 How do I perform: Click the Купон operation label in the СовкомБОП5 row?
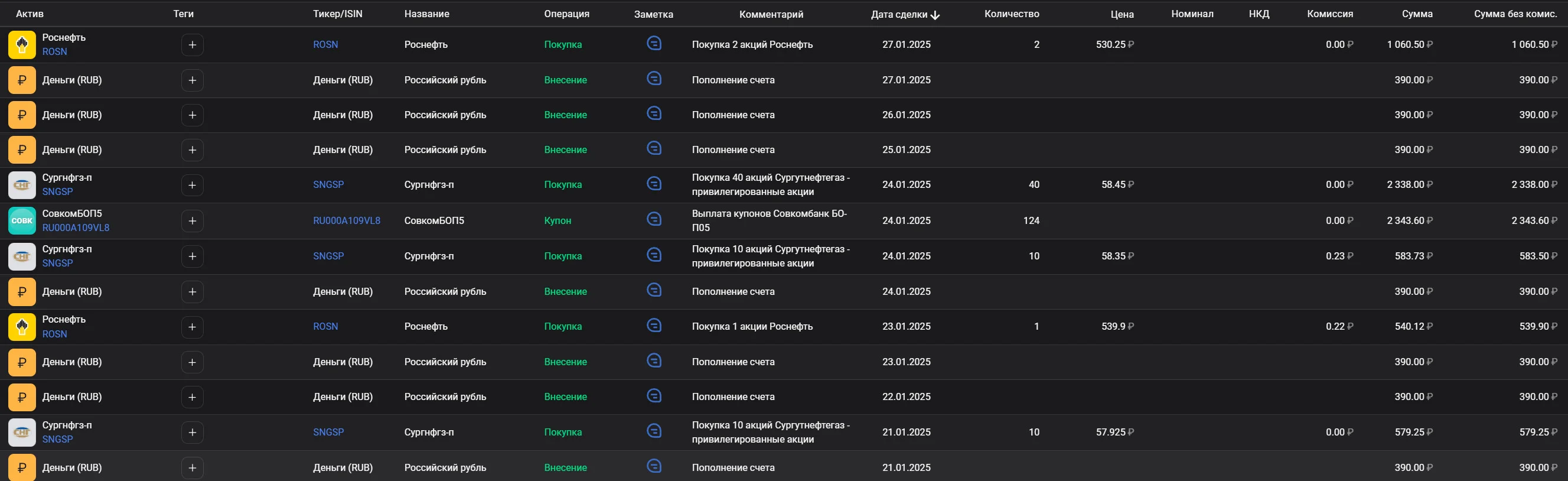[558, 220]
